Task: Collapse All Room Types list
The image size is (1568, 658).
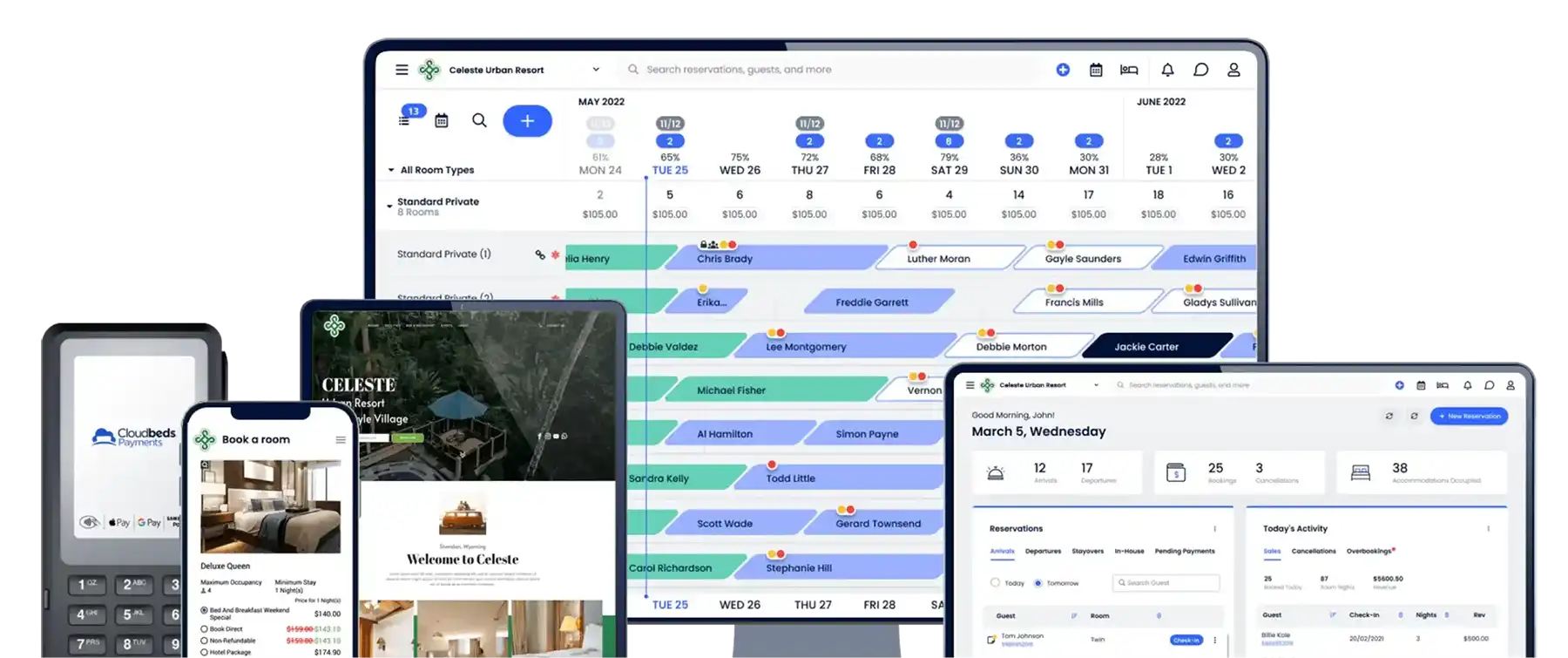Action: 391,170
